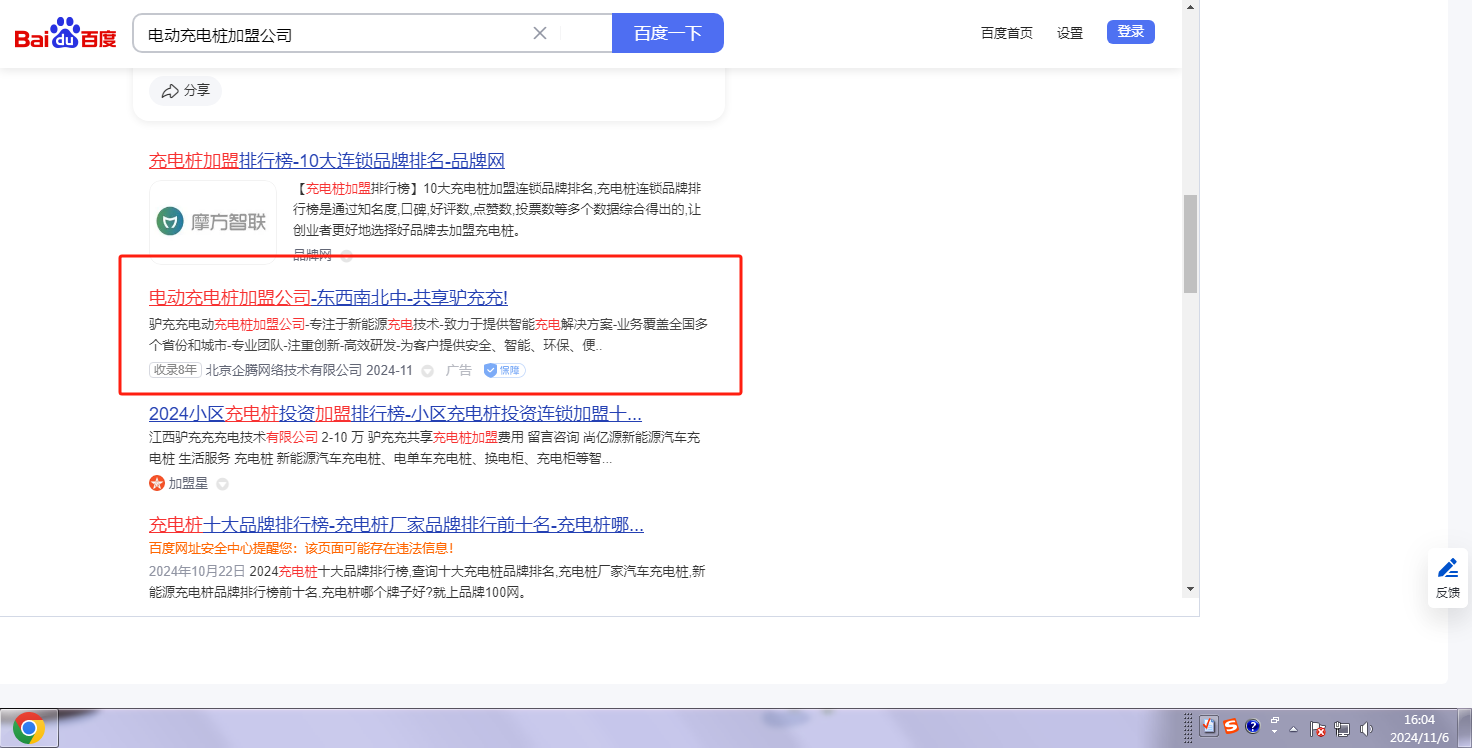The height and width of the screenshot is (748, 1472).
Task: Expand the dropdown arrow after 2024-11
Action: 427,371
